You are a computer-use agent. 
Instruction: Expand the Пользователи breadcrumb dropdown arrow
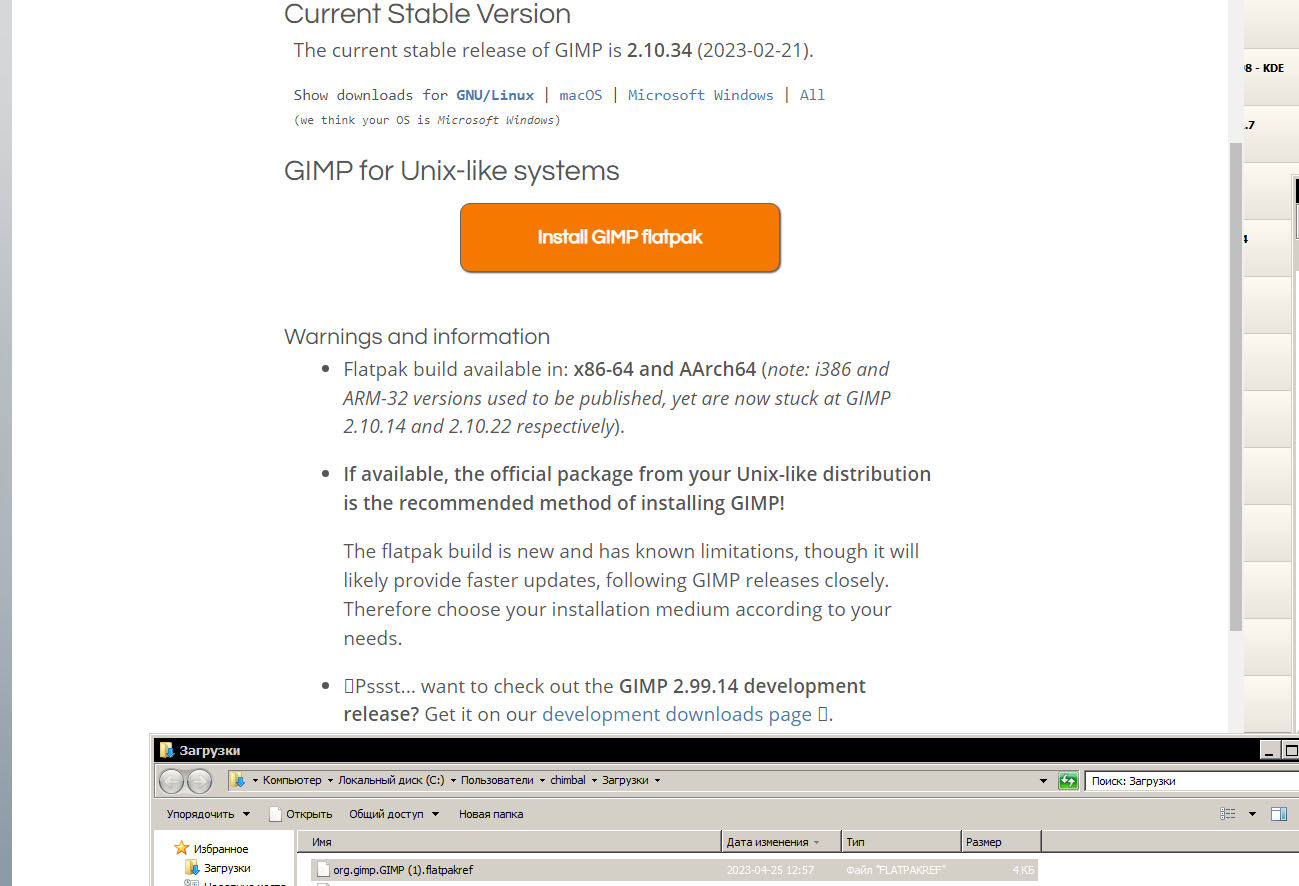[x=542, y=780]
